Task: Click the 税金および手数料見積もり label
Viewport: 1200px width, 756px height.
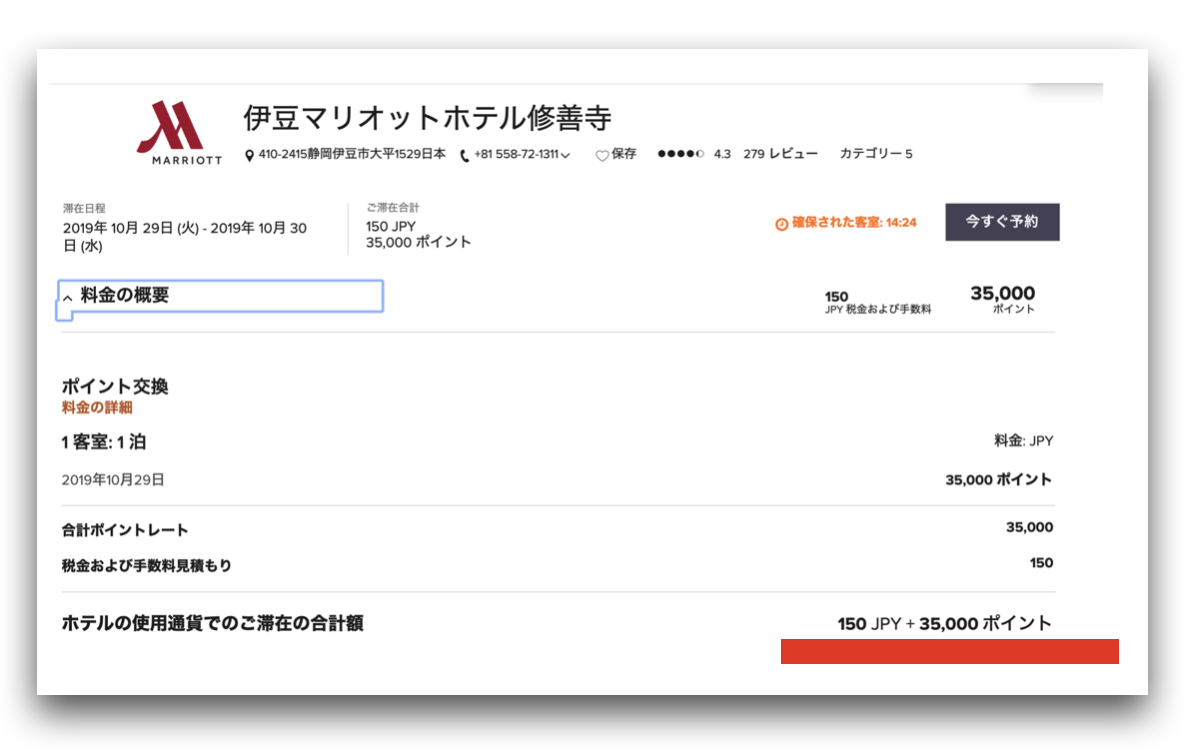Action: [147, 566]
